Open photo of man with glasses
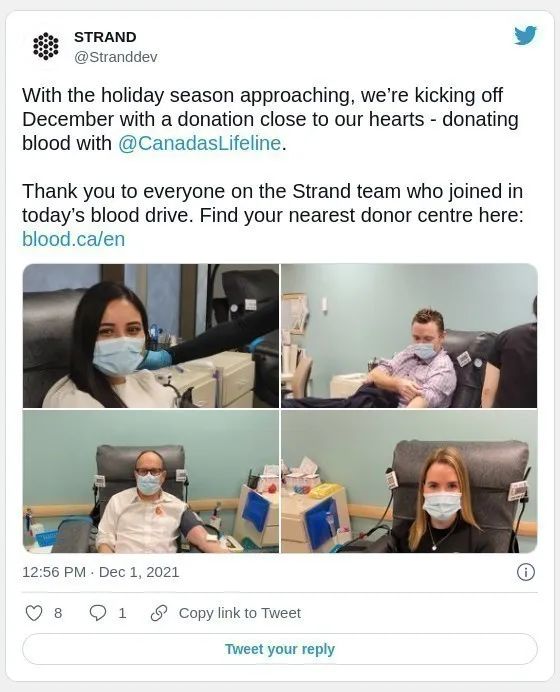Screen dimensions: 560x692 pyautogui.click(x=151, y=481)
